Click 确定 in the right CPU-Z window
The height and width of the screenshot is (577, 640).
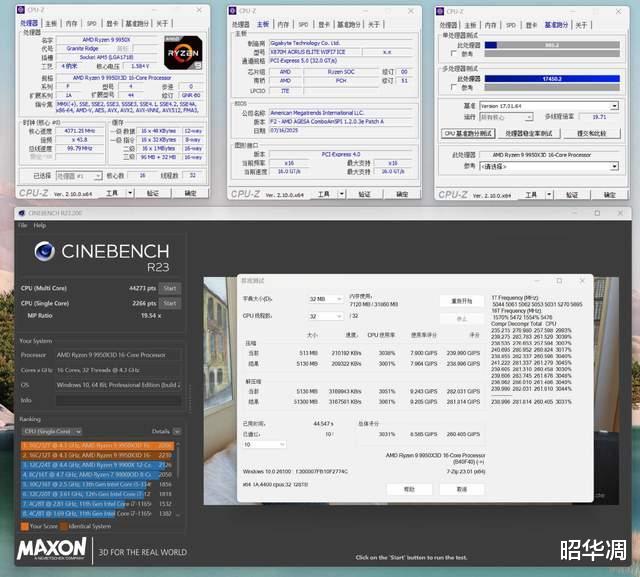pyautogui.click(x=609, y=195)
